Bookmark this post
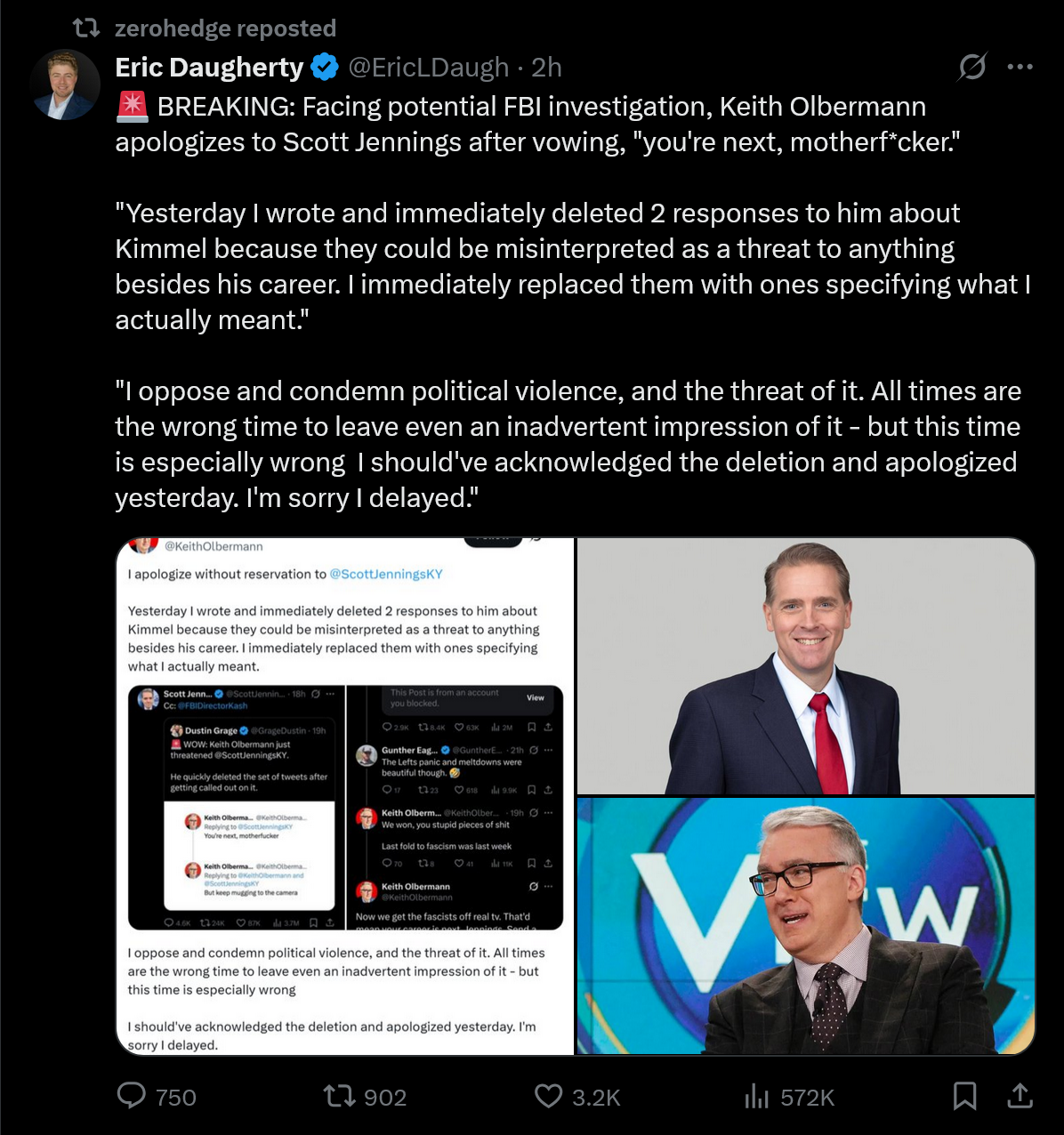 [x=964, y=1096]
